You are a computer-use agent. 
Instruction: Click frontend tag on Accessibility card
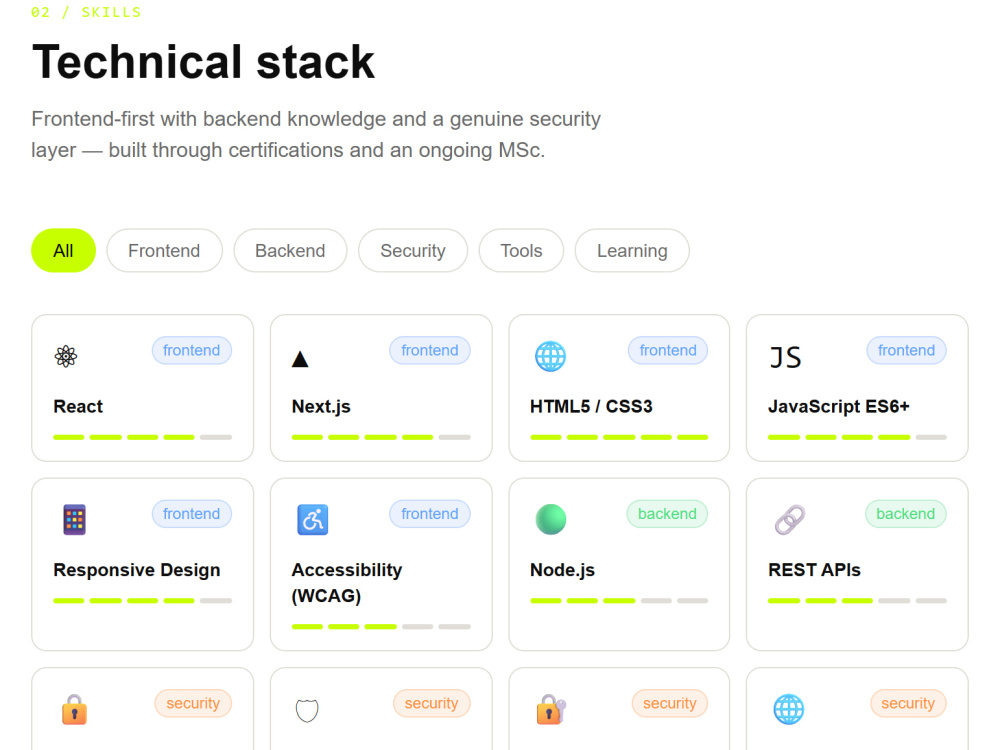click(x=430, y=513)
